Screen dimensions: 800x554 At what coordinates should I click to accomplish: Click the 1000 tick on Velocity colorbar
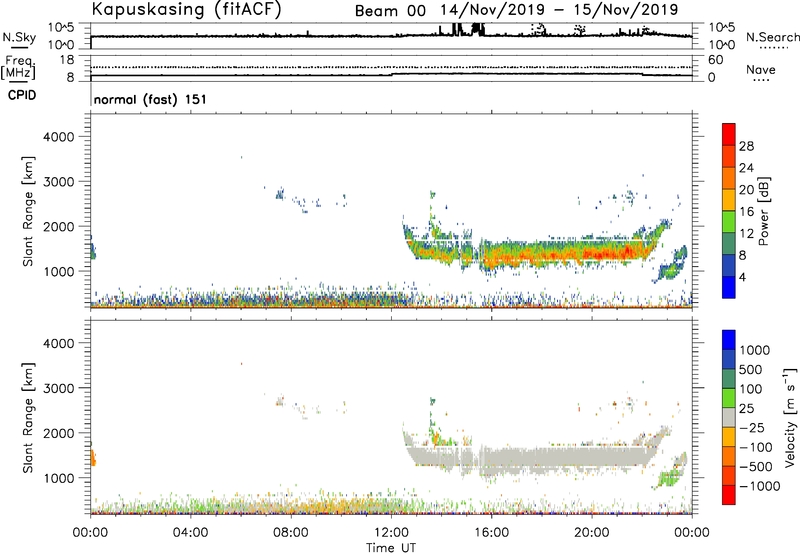point(755,350)
